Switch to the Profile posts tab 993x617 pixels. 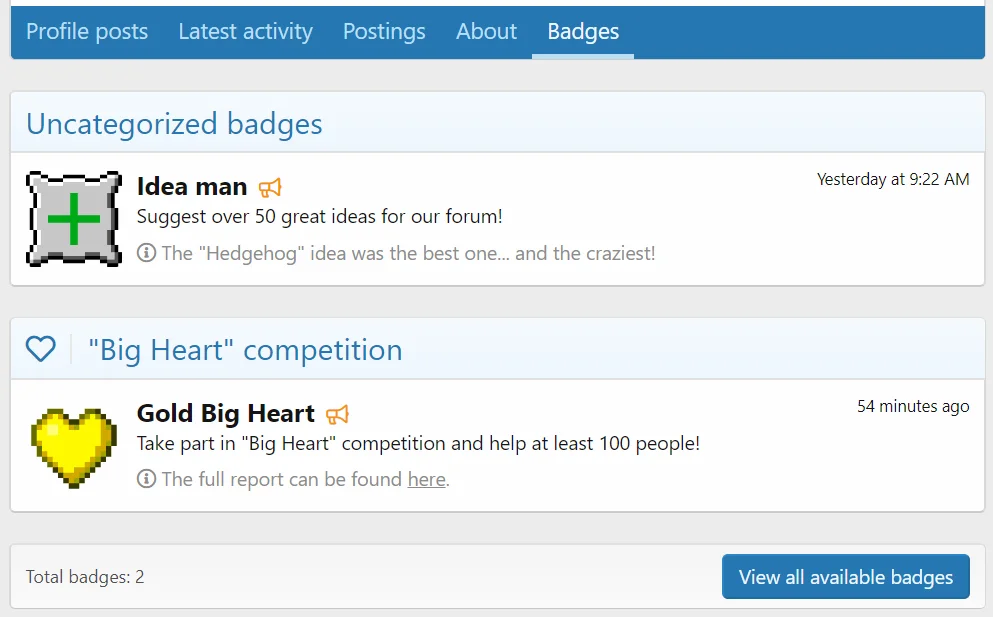click(x=87, y=32)
